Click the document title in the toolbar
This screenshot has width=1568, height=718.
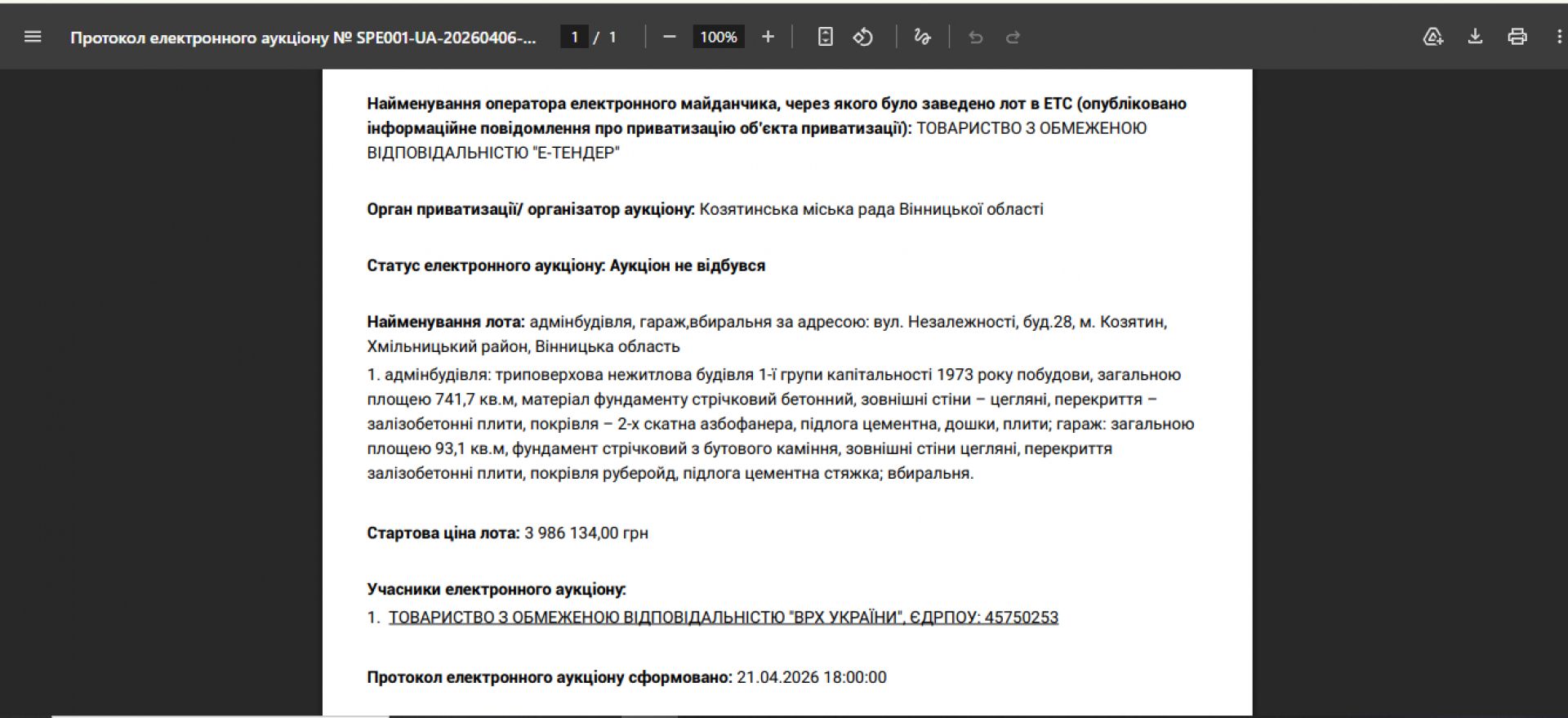[303, 38]
